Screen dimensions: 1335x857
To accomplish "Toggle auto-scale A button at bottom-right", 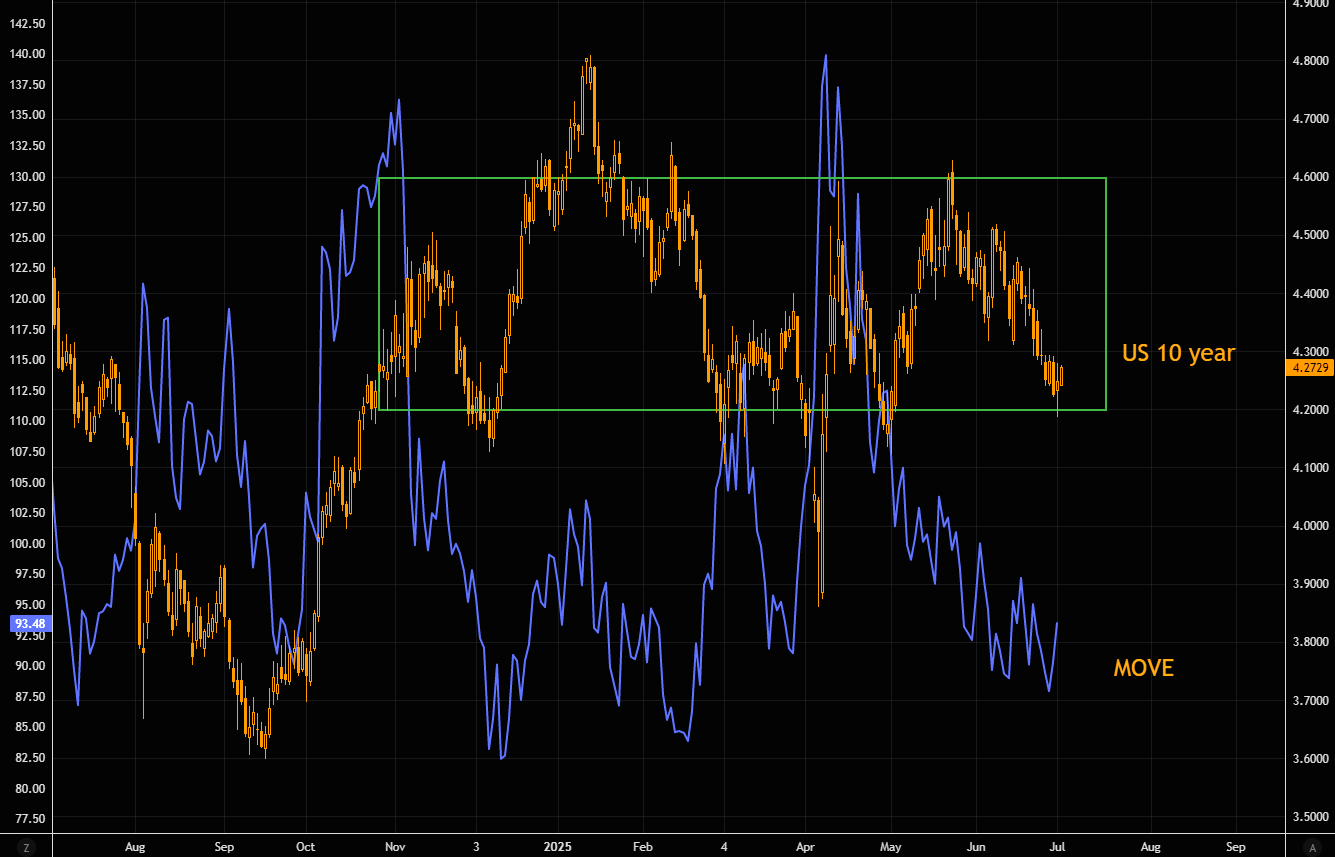I will [1312, 846].
